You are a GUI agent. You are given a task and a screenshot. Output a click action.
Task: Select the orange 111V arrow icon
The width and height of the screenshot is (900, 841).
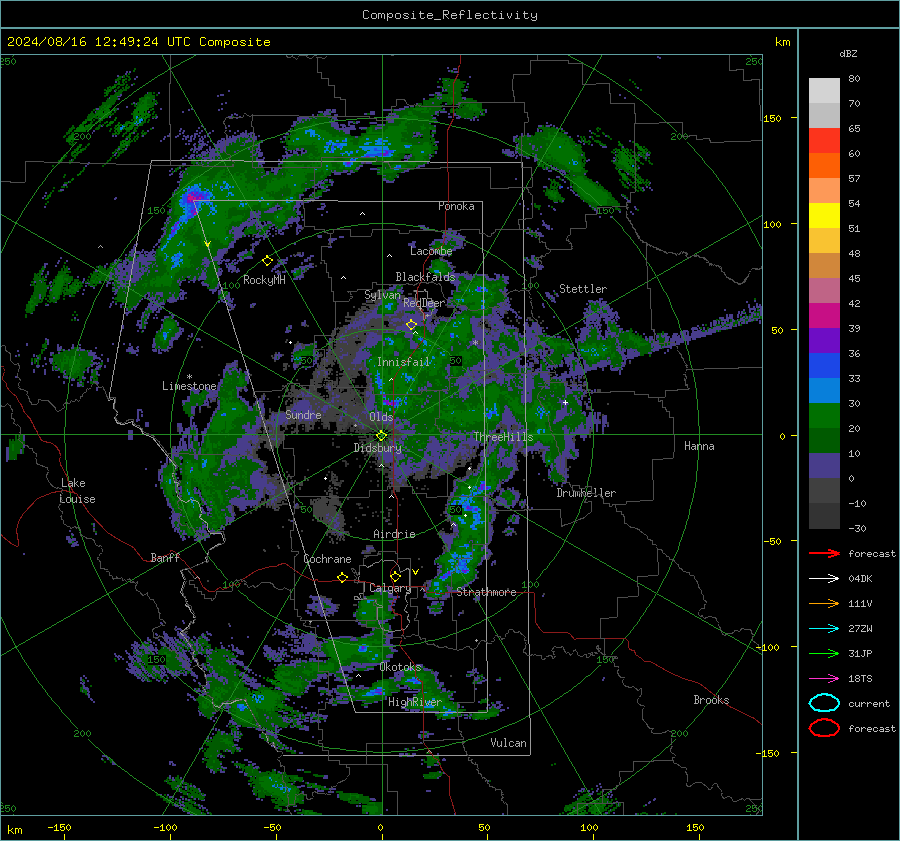(824, 603)
